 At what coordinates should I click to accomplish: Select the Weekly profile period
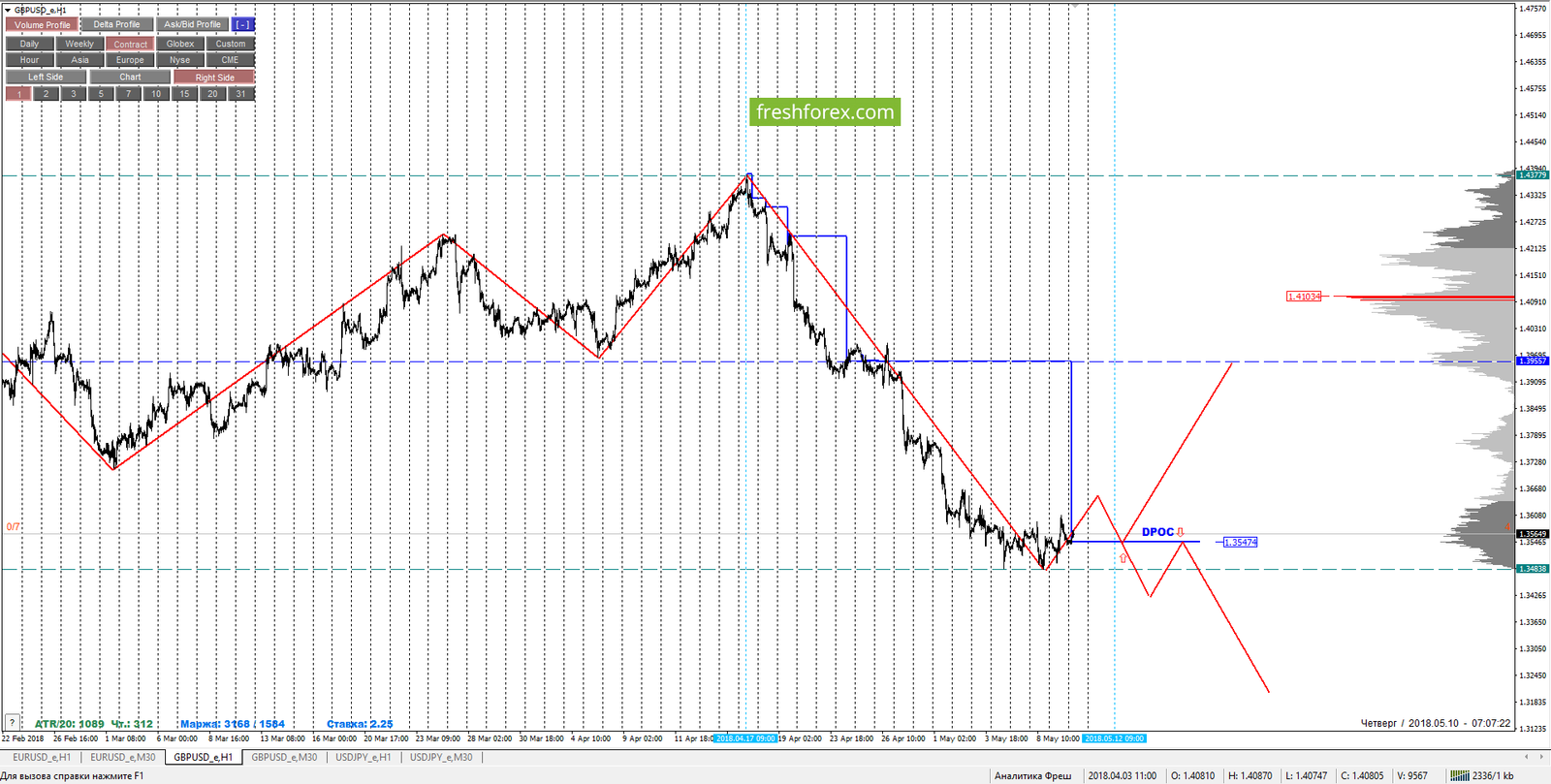[79, 44]
